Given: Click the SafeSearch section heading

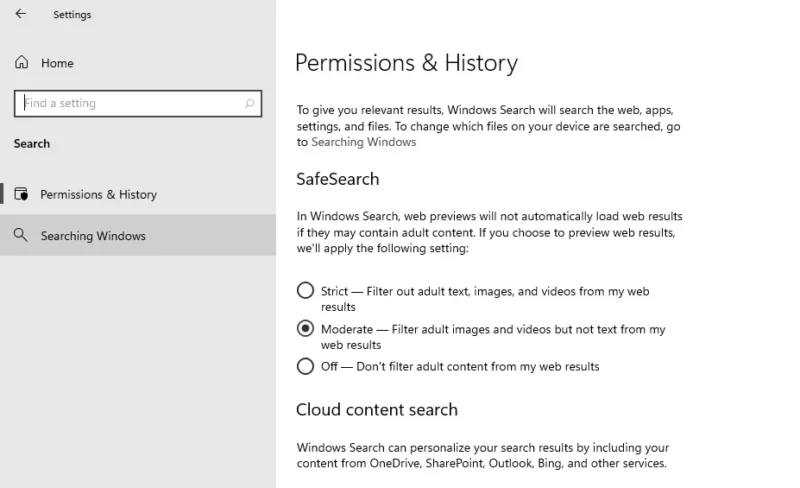Looking at the screenshot, I should coord(338,179).
